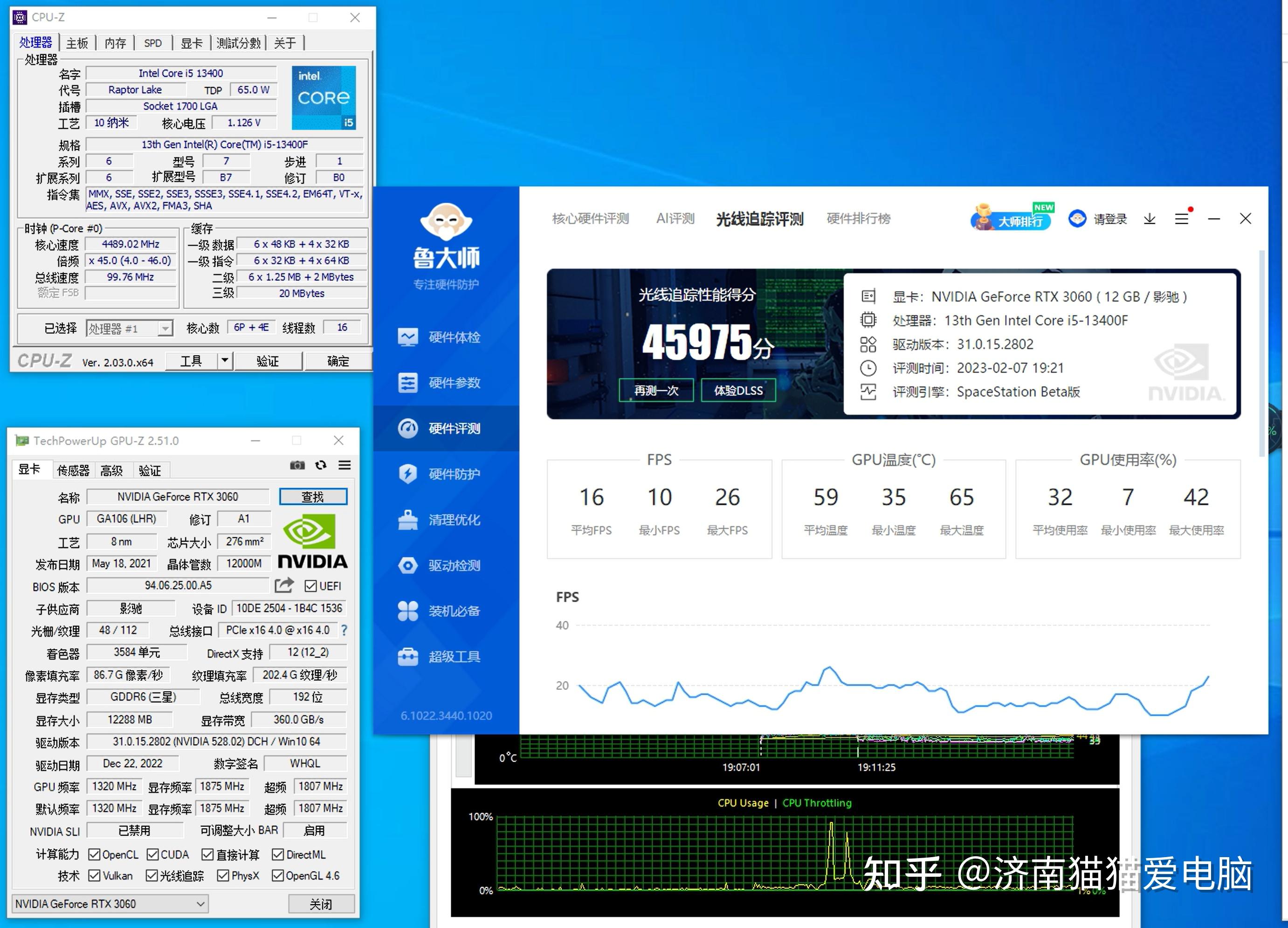Viewport: 1288px width, 928px height.
Task: Open 硬件参数 sidebar item
Action: point(447,383)
